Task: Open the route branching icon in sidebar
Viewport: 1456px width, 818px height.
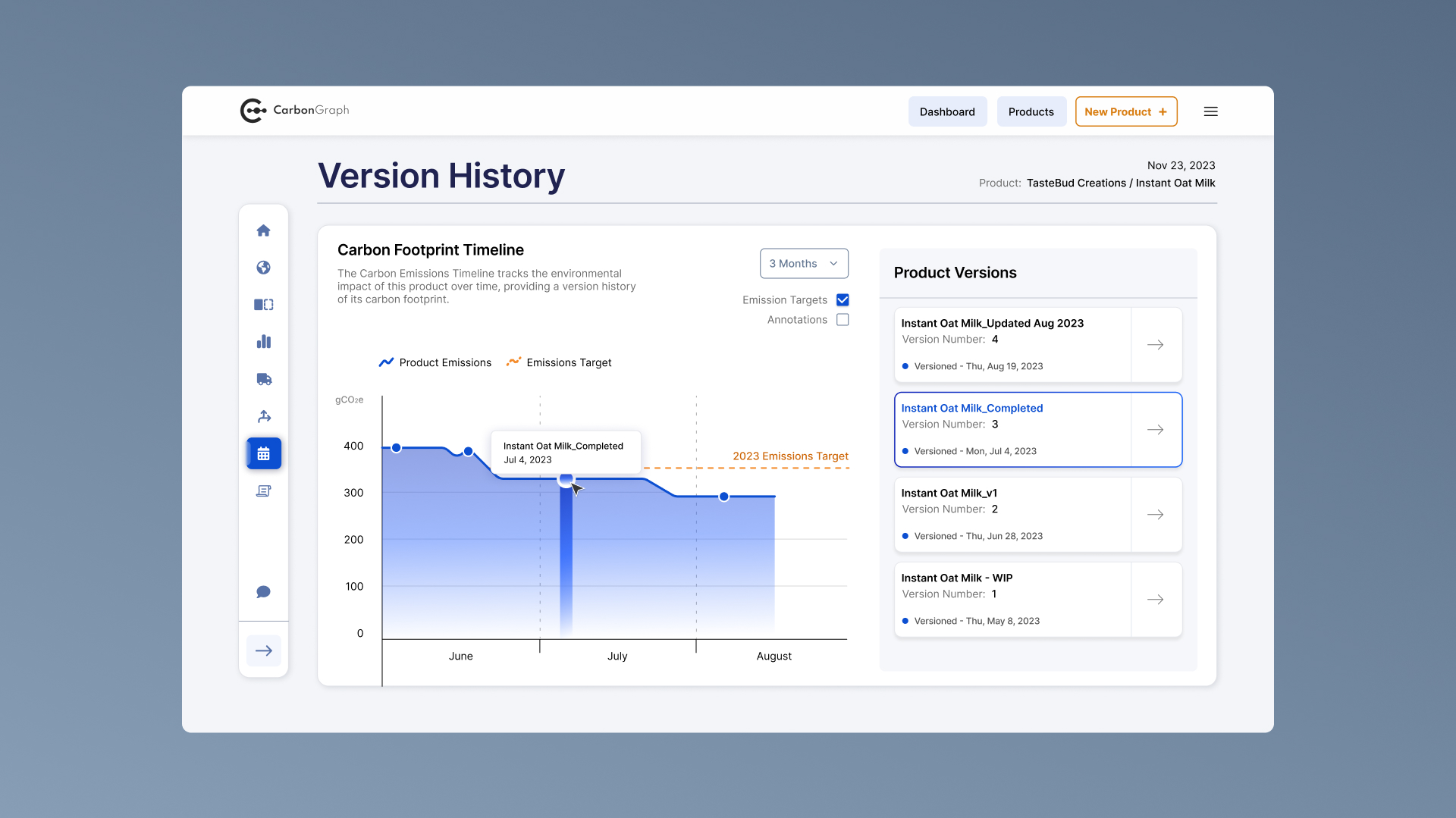Action: pos(263,415)
